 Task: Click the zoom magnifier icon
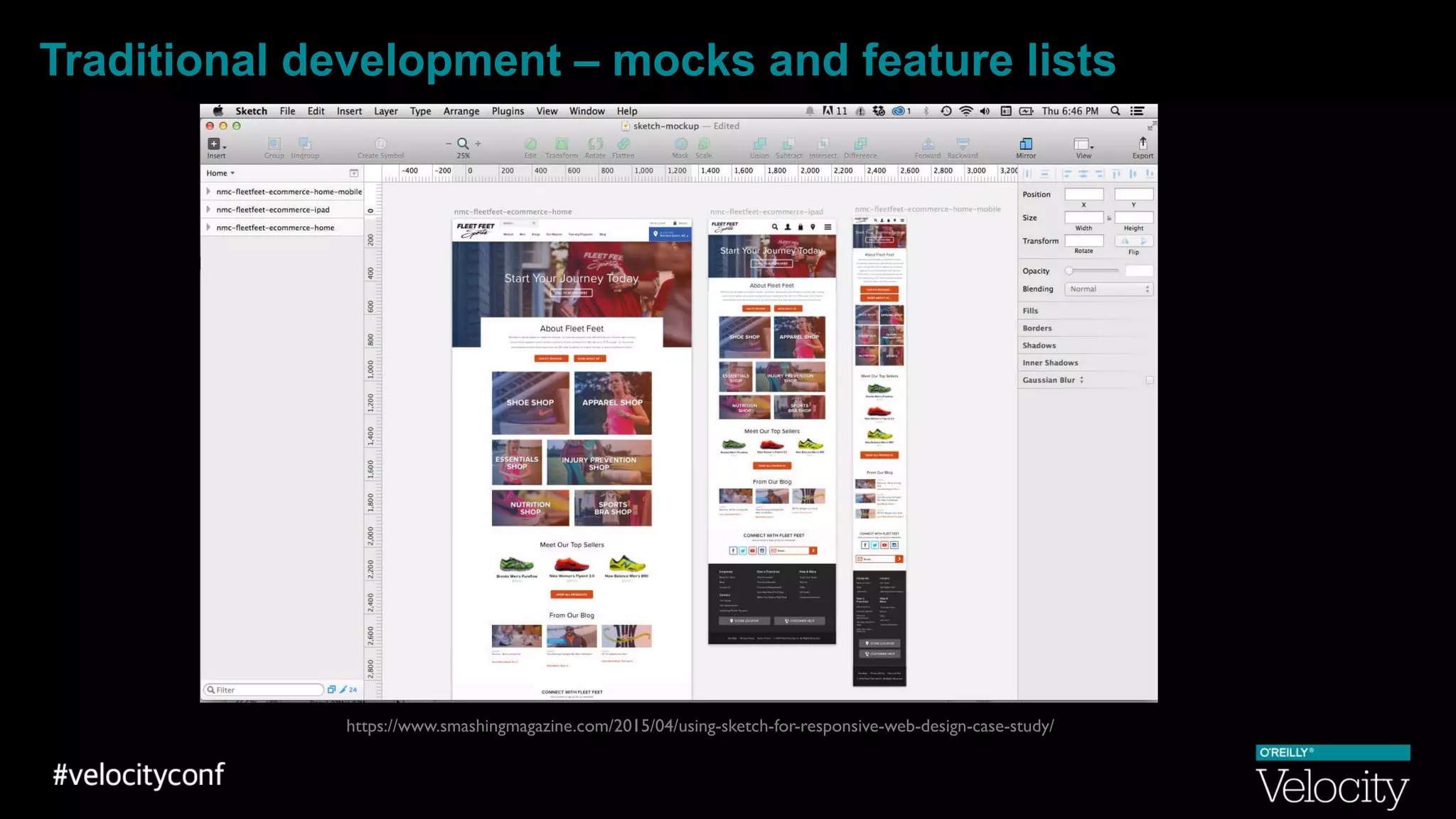pyautogui.click(x=463, y=144)
